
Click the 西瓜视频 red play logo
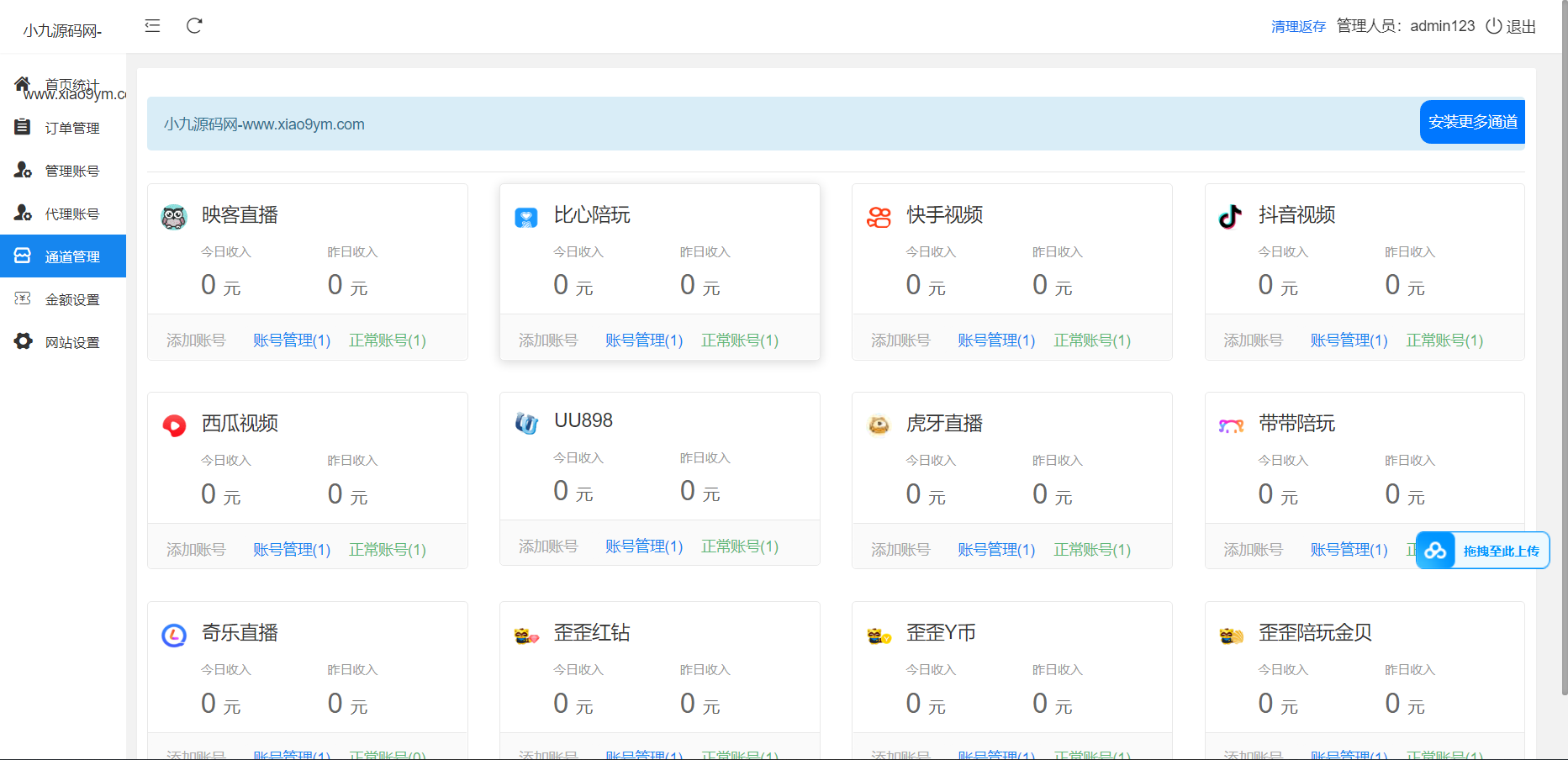(x=174, y=426)
